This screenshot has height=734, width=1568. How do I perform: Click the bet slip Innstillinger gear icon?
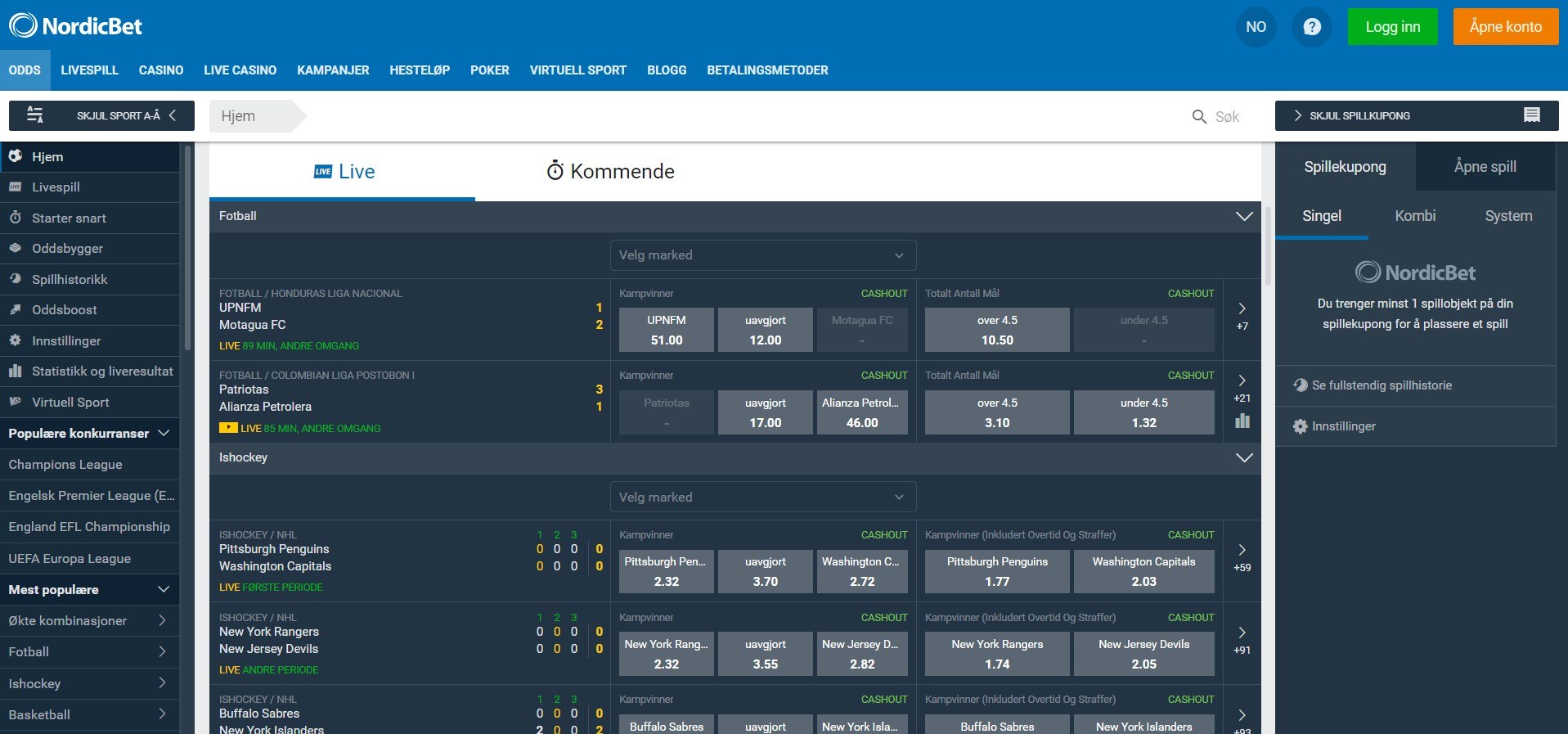point(1300,426)
